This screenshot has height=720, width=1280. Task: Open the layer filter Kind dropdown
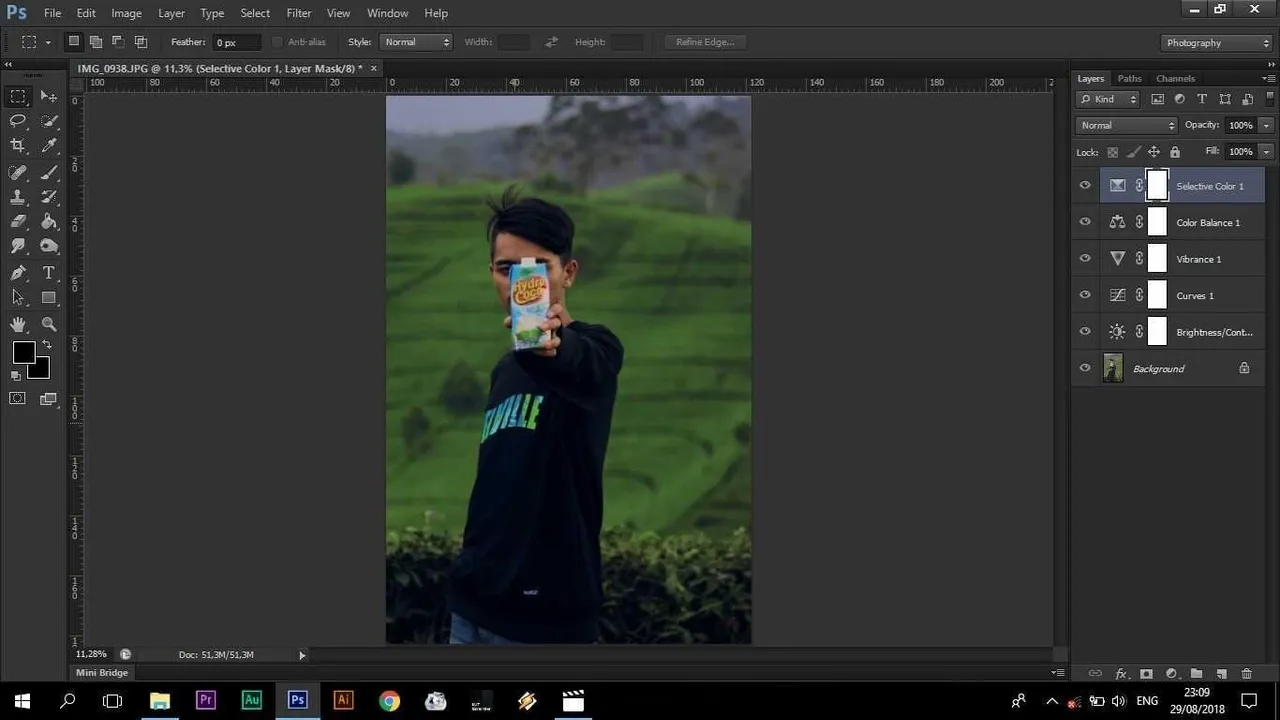1108,99
